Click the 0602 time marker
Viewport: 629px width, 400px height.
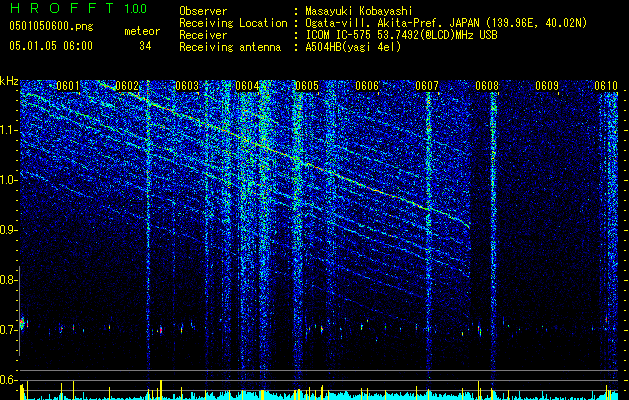(127, 86)
